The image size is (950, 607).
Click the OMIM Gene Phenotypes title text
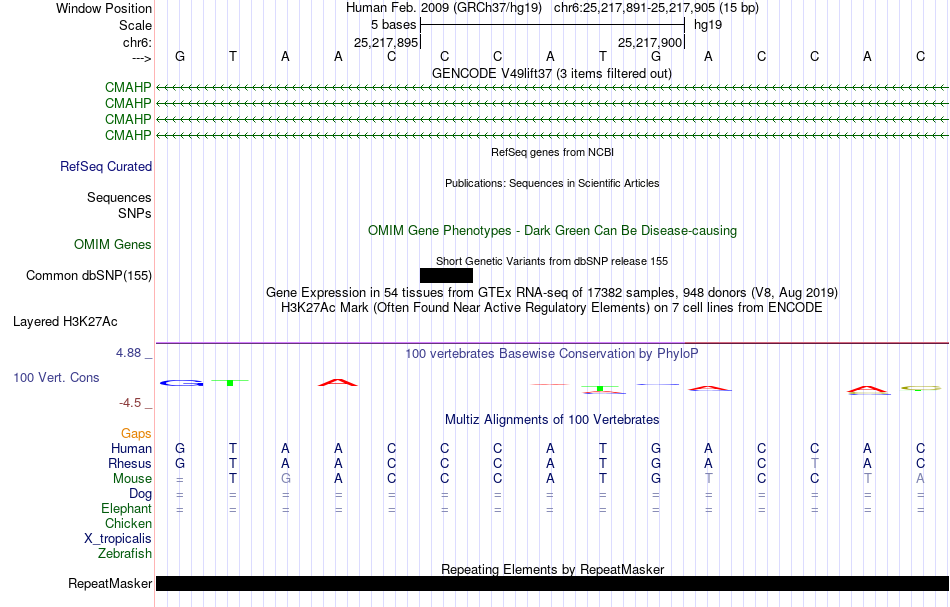(x=552, y=230)
